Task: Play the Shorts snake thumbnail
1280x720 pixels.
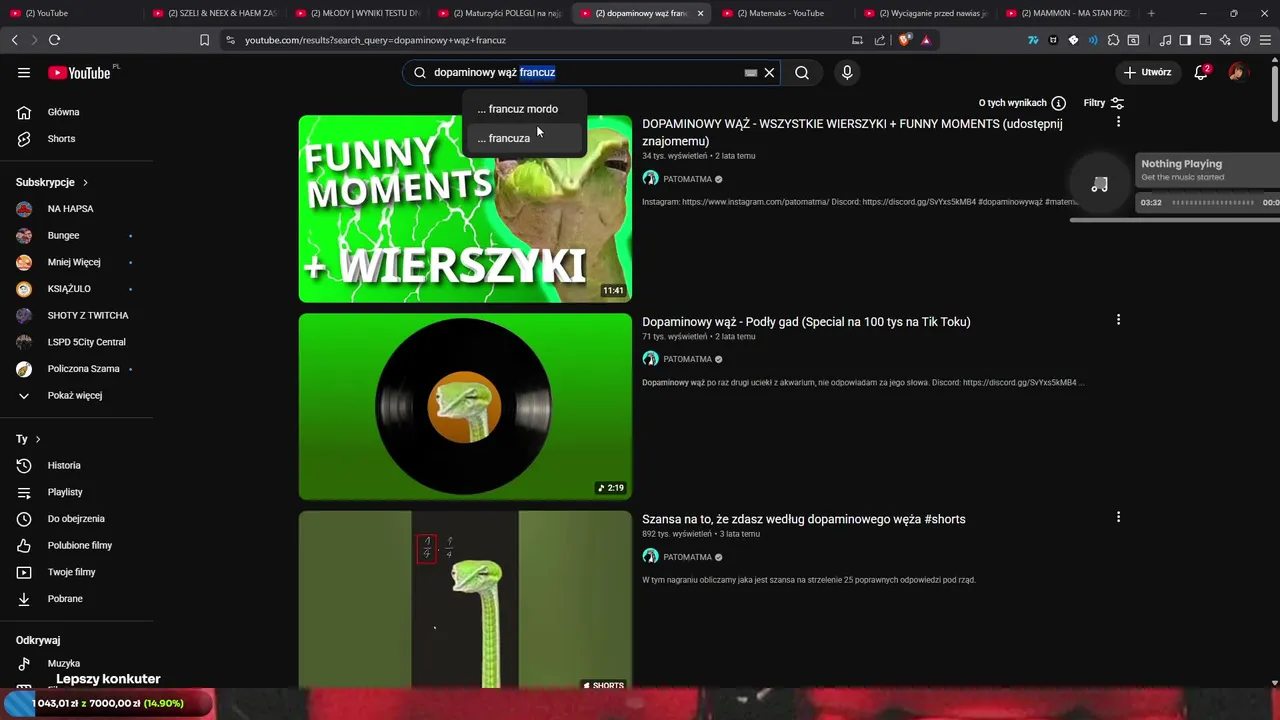Action: [465, 600]
